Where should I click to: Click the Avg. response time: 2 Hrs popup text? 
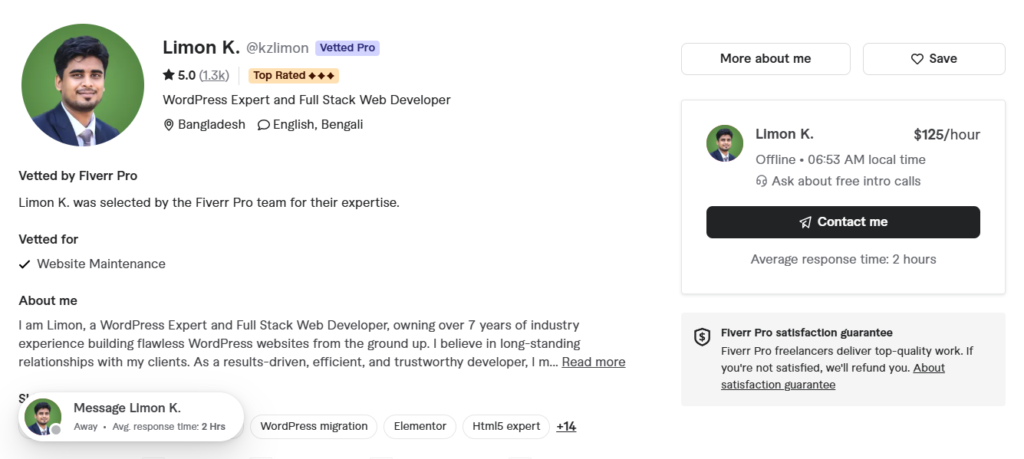(168, 427)
